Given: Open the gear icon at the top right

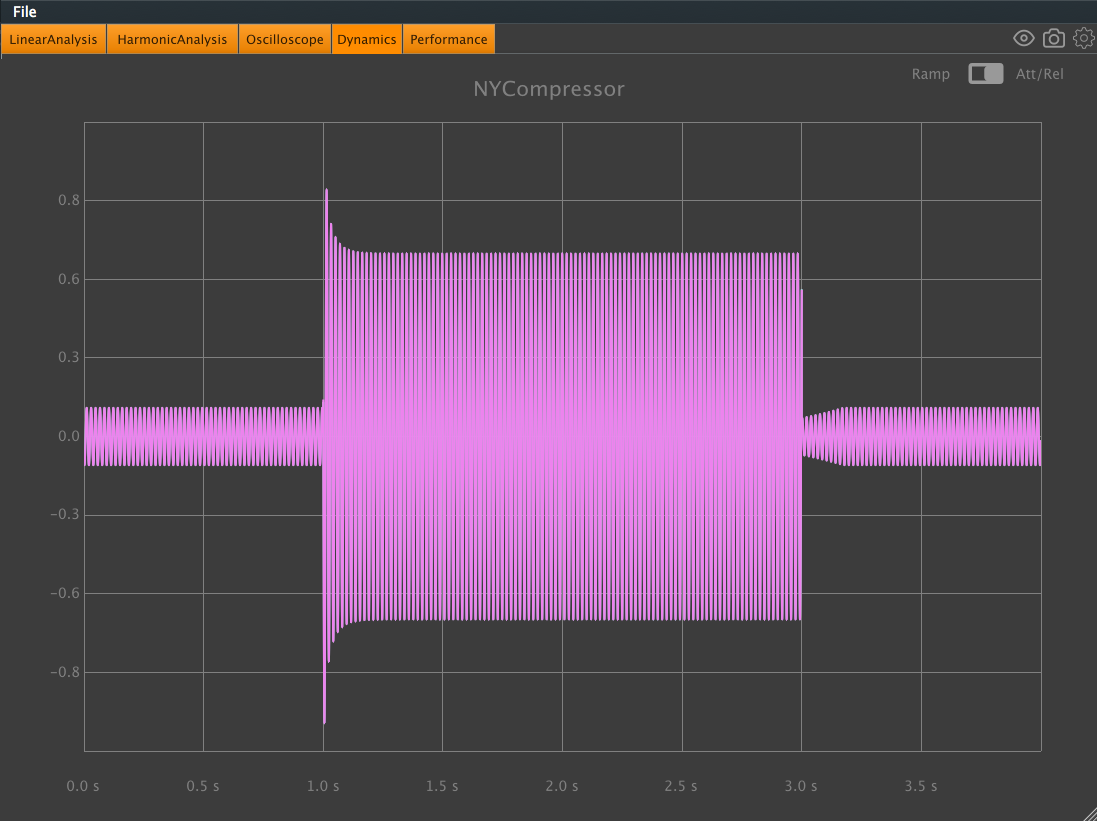Looking at the screenshot, I should [1083, 37].
